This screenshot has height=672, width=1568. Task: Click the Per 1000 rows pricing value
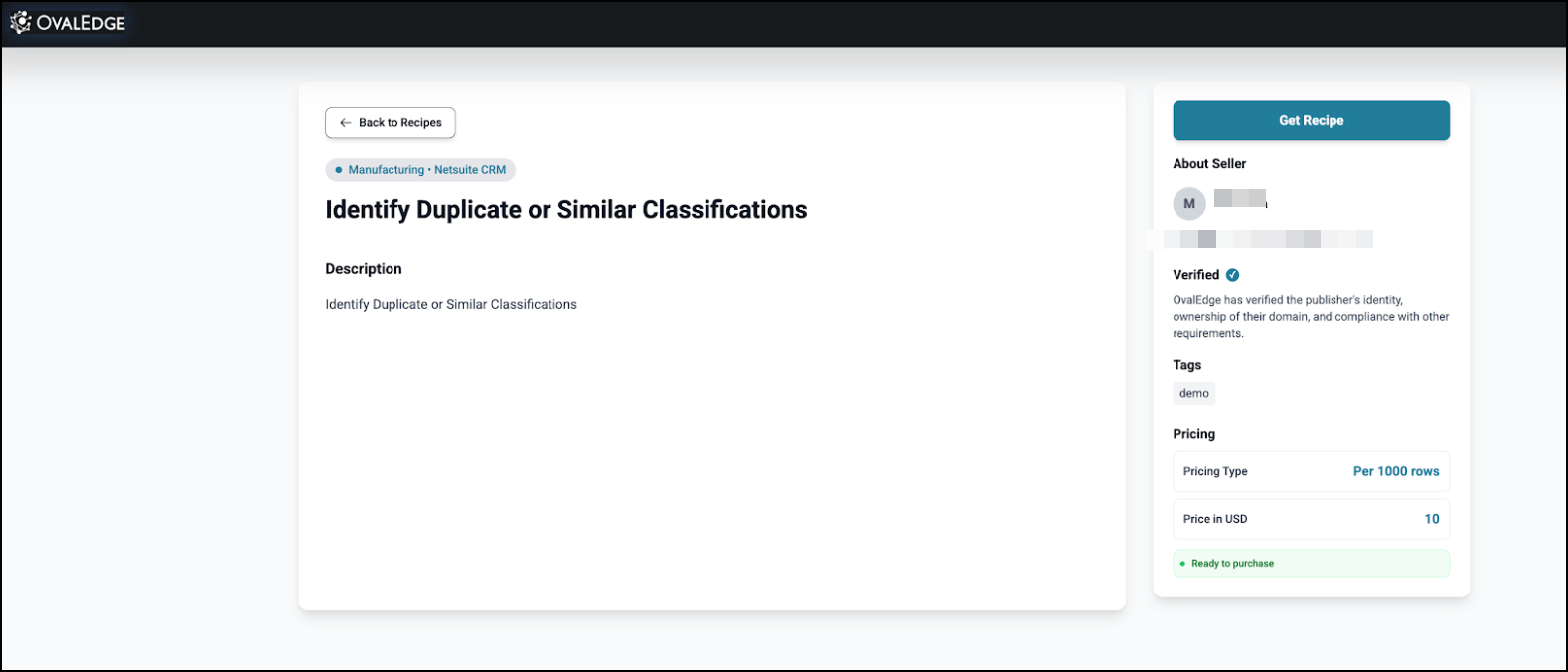coord(1395,472)
